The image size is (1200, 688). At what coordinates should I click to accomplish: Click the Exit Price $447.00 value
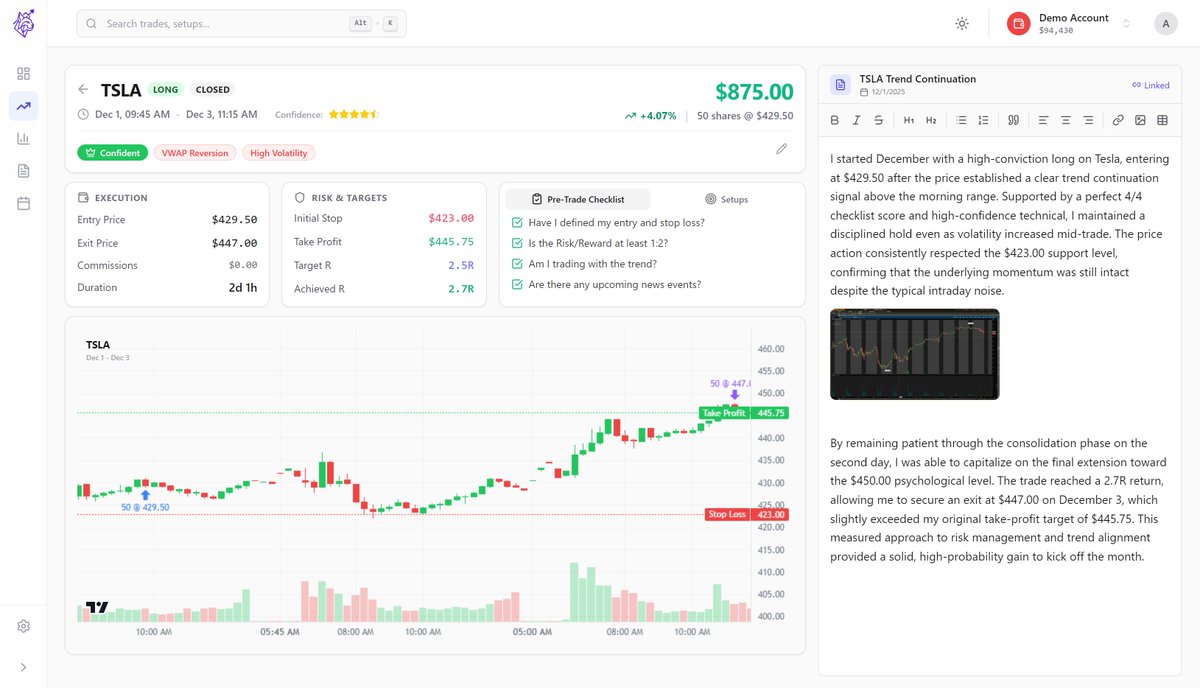coord(234,243)
